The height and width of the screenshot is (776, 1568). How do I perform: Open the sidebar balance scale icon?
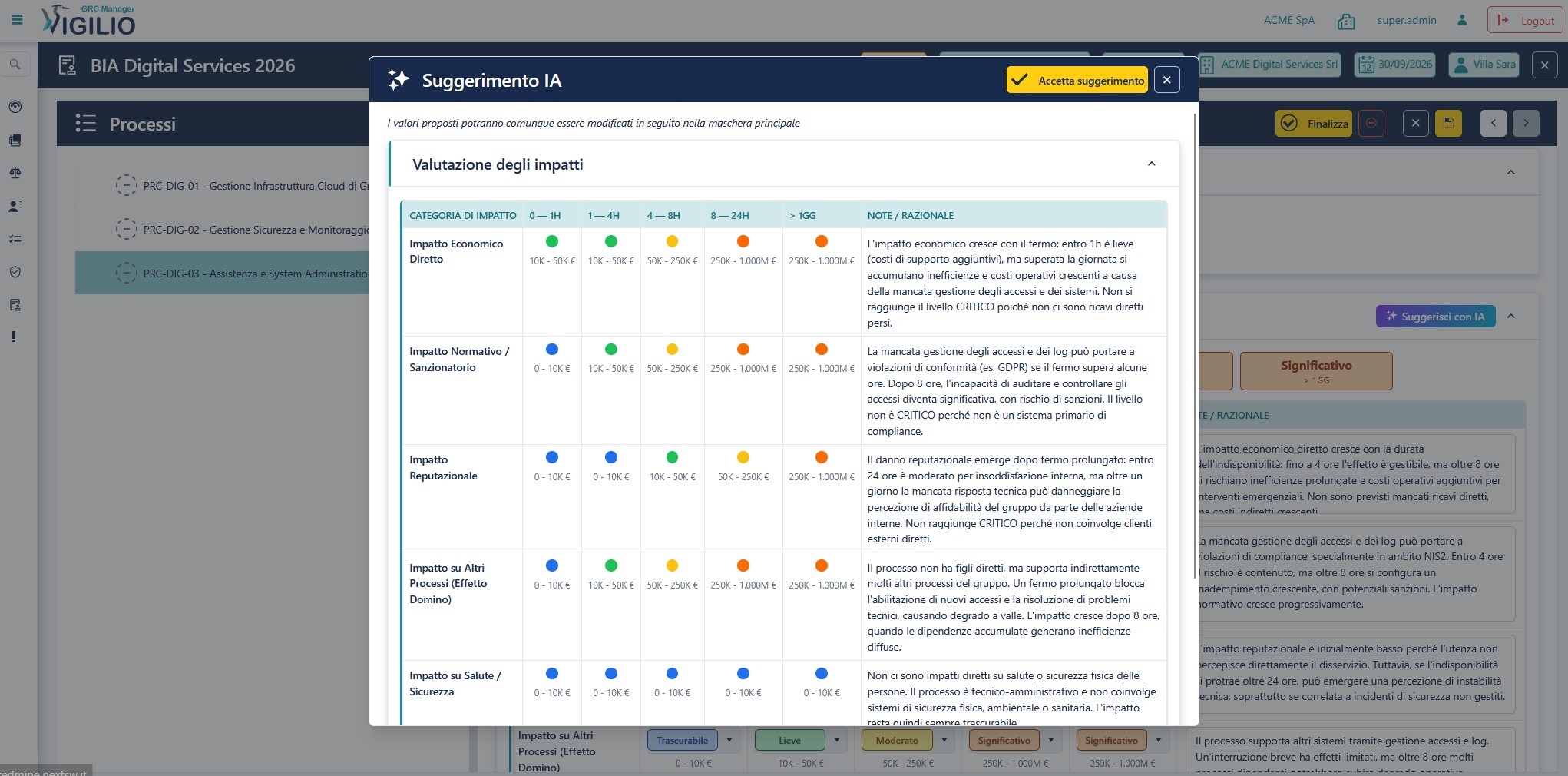point(15,173)
